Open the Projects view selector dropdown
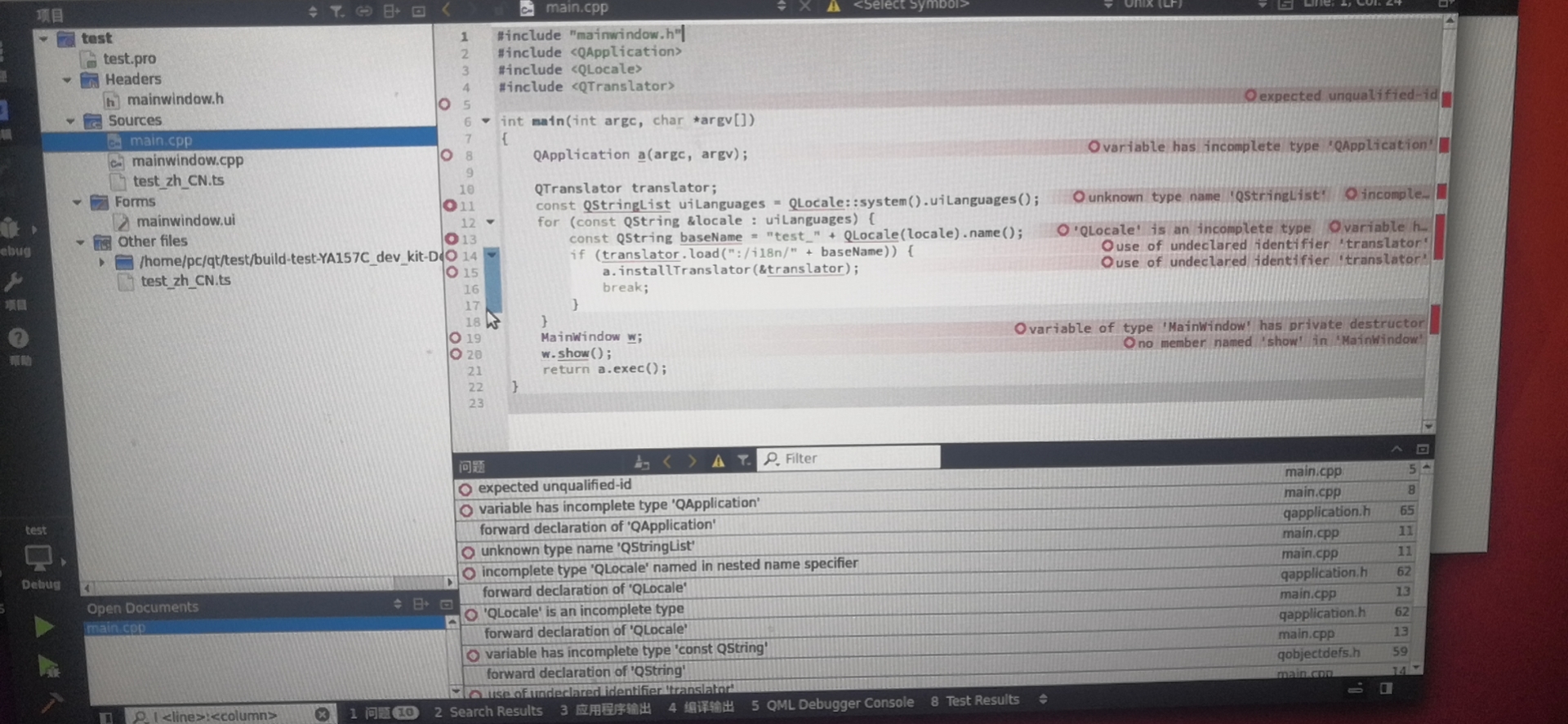 [x=312, y=12]
